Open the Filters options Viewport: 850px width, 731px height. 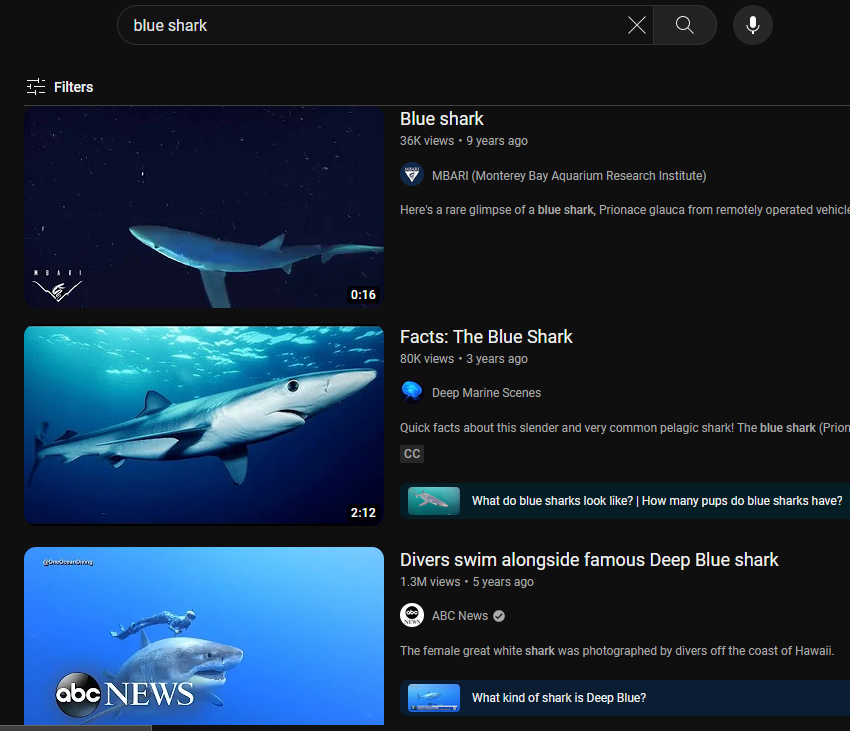coord(60,87)
